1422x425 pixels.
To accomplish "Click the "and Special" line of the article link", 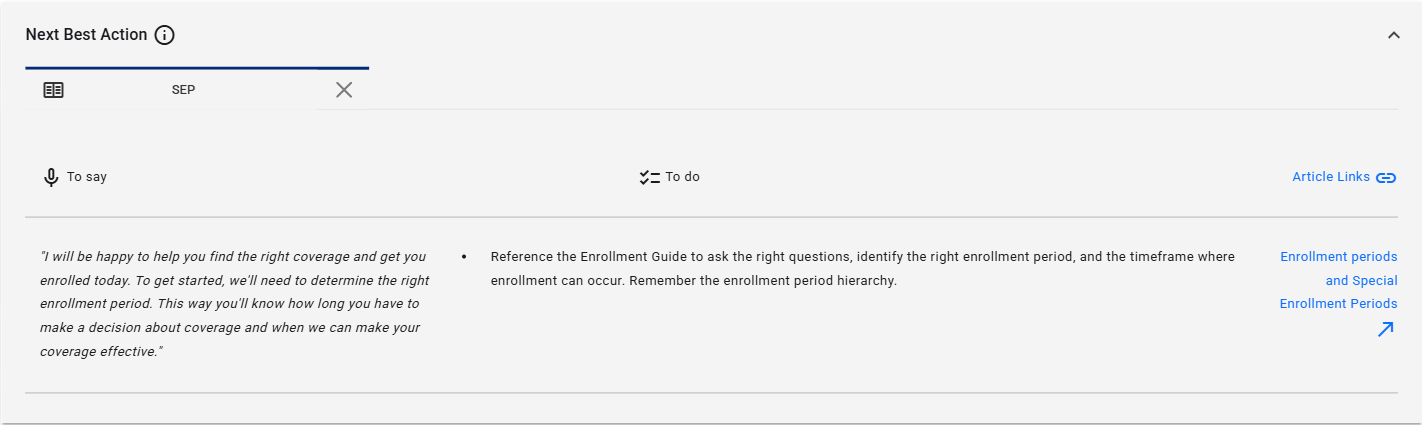I will (x=1361, y=281).
